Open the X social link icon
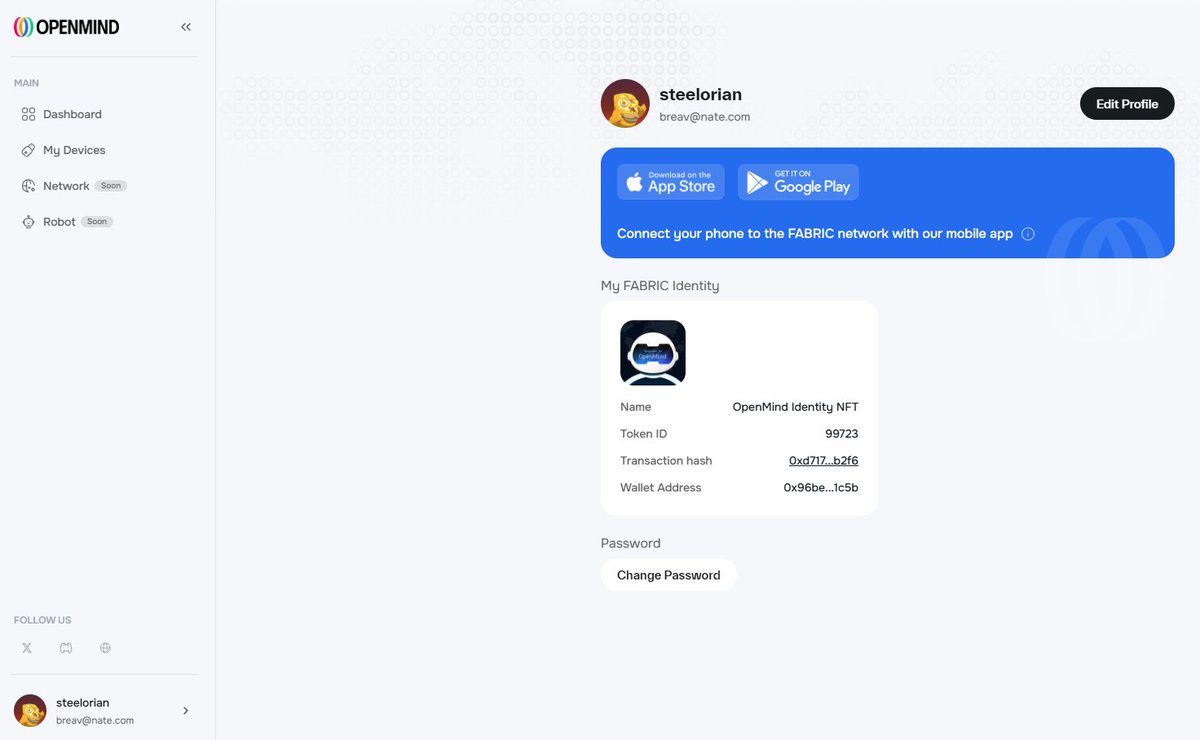This screenshot has width=1200, height=740. coord(27,648)
